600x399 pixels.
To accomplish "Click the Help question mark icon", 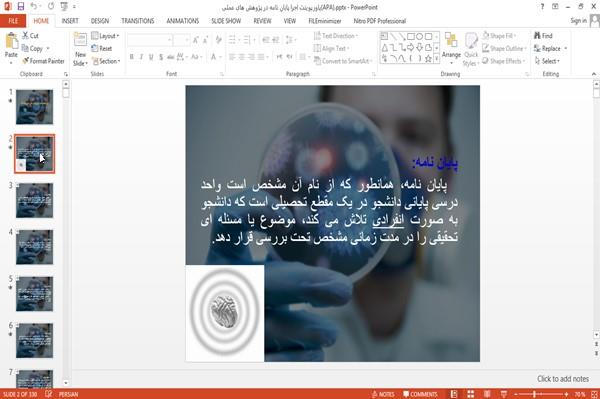I will pyautogui.click(x=542, y=7).
